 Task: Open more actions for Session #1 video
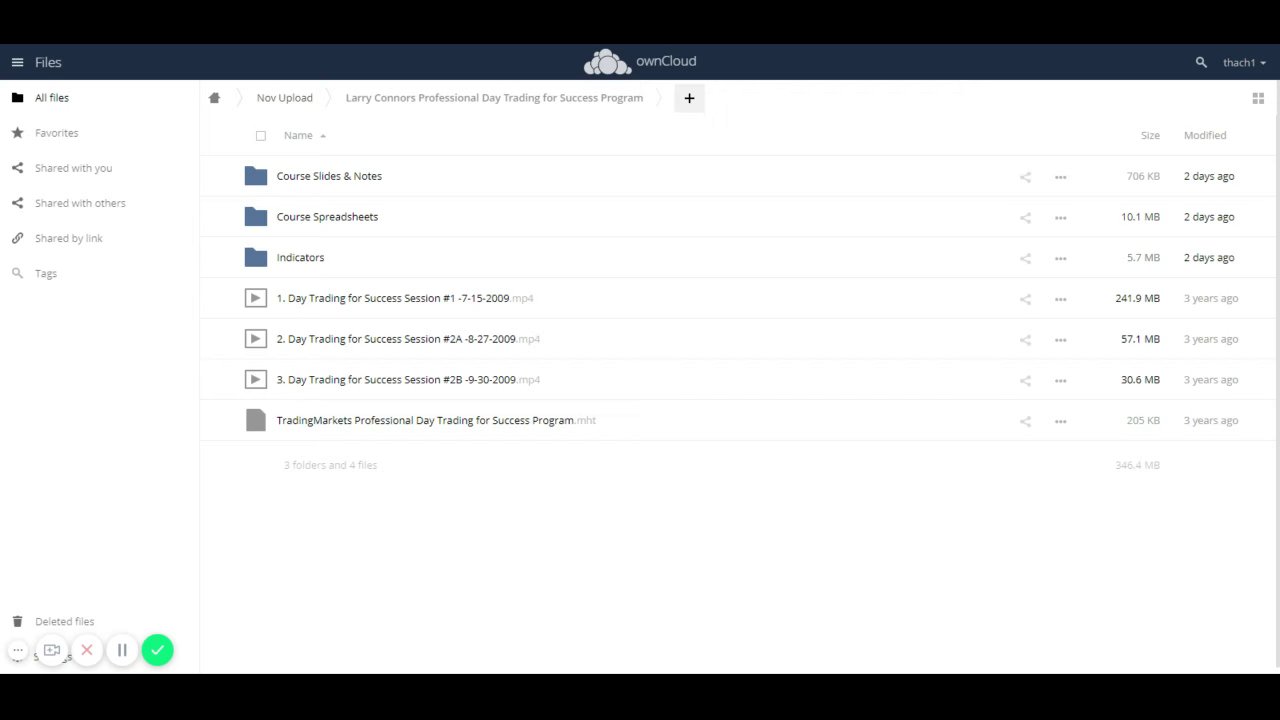[x=1060, y=299]
